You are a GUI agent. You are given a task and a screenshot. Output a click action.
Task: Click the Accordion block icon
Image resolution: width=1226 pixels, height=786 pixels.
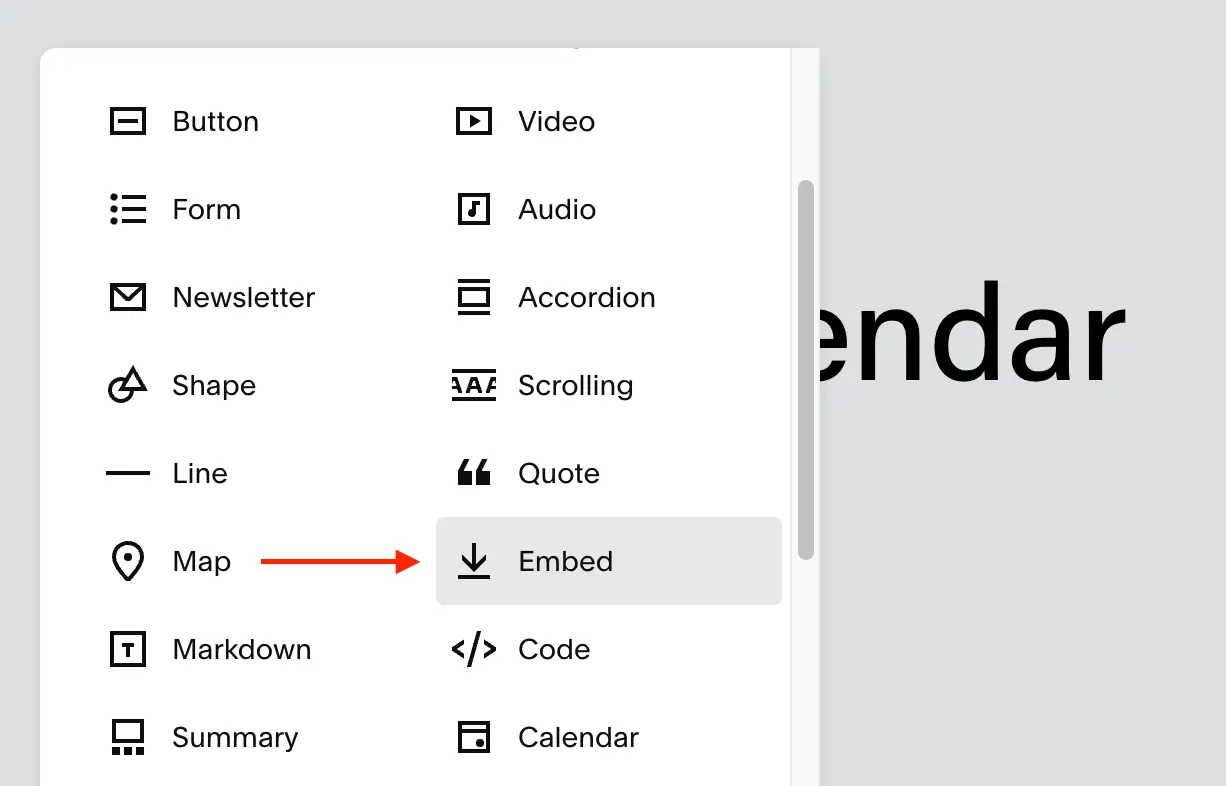[473, 298]
